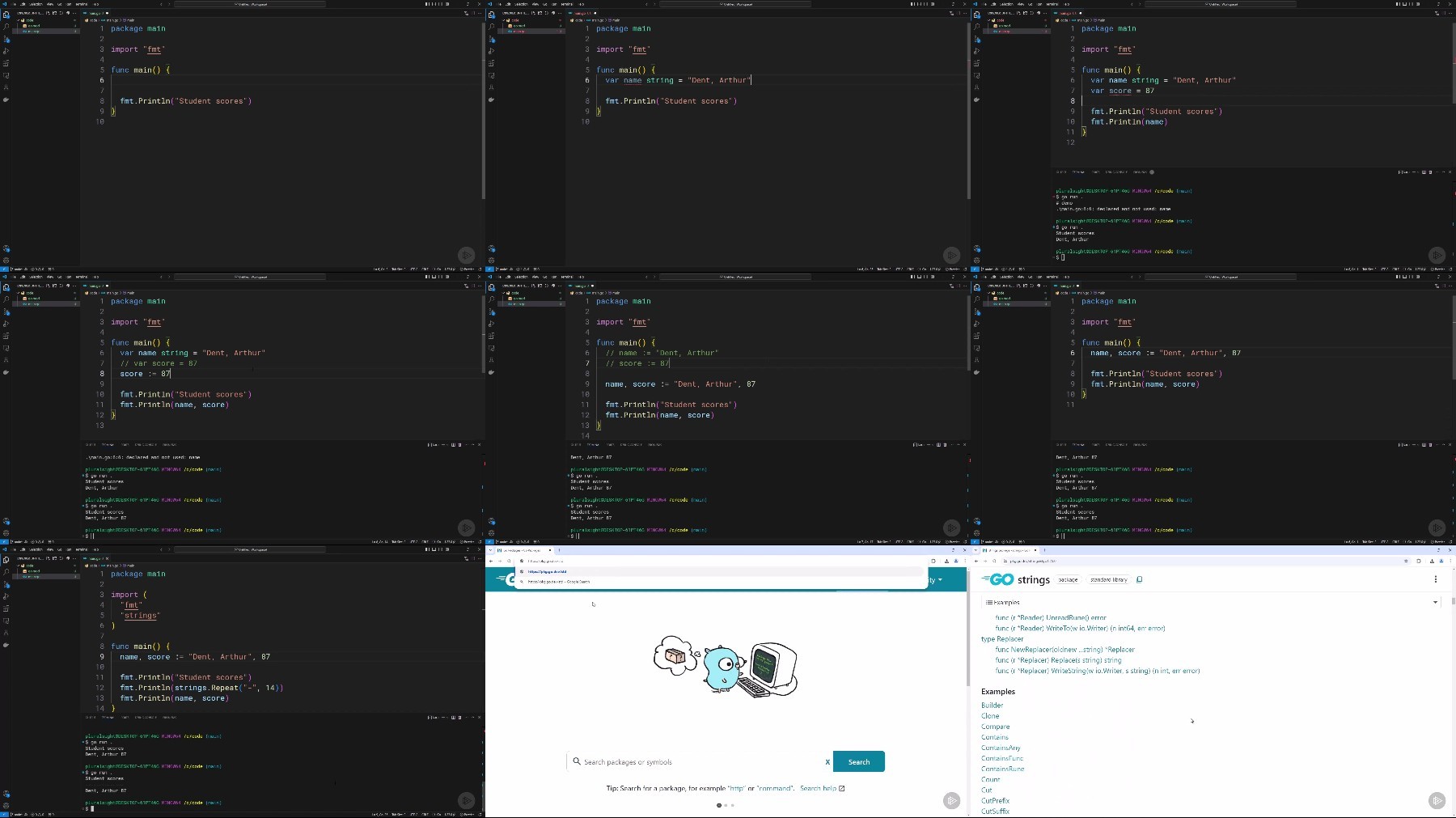Image resolution: width=1456 pixels, height=818 pixels.
Task: Copy the strings package path with clipboard icon
Action: [x=1139, y=579]
